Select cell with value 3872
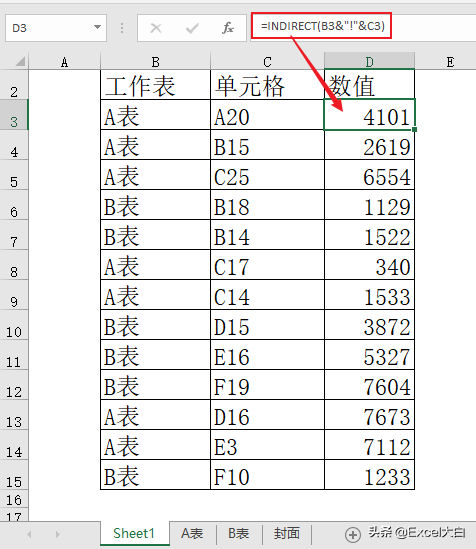This screenshot has height=549, width=476. point(370,325)
